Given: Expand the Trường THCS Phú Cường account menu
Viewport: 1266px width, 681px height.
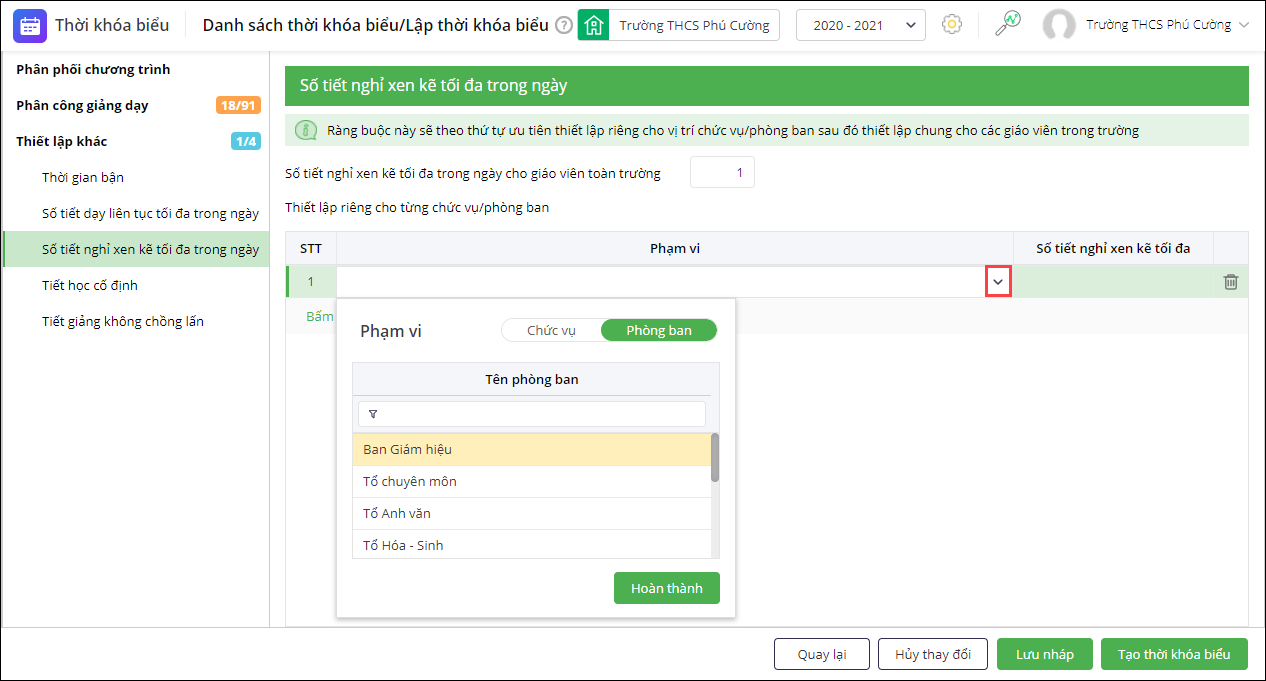Looking at the screenshot, I should click(1244, 25).
